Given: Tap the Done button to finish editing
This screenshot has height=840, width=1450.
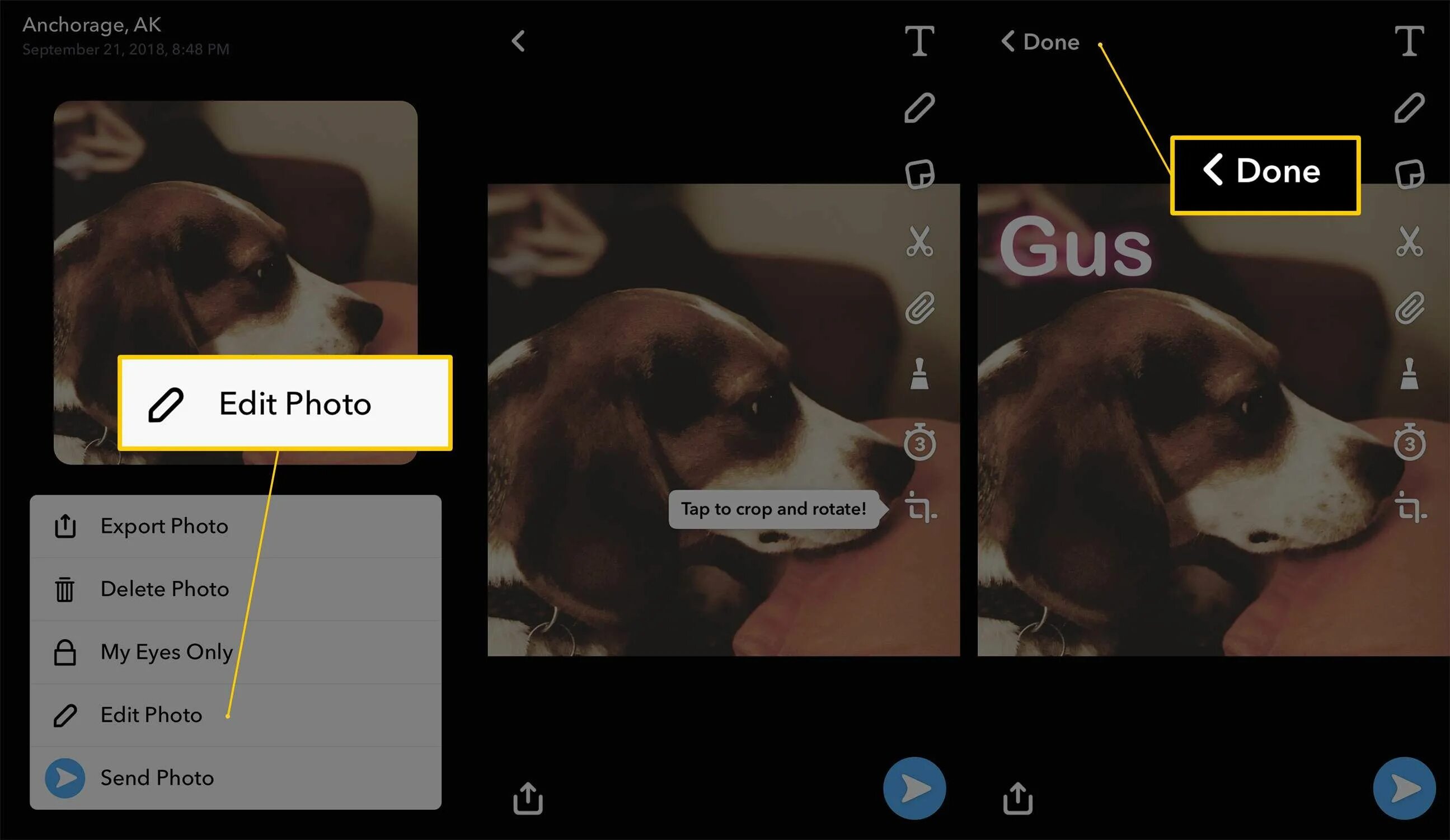Looking at the screenshot, I should 1039,42.
